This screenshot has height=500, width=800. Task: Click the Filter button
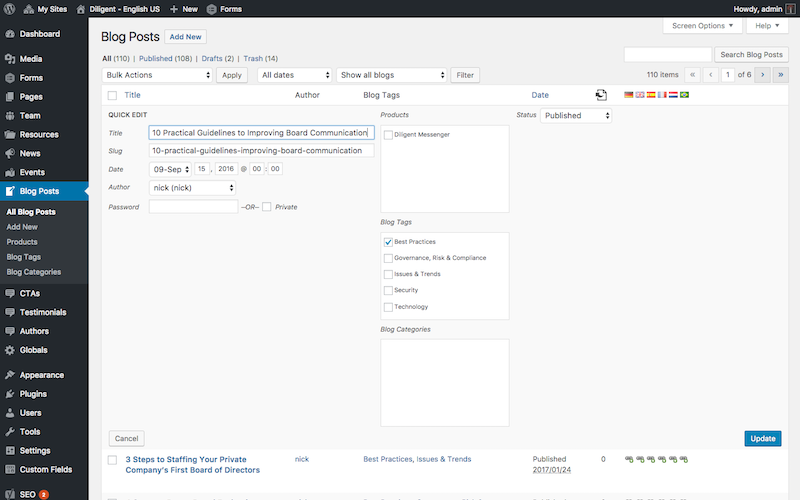tap(465, 75)
